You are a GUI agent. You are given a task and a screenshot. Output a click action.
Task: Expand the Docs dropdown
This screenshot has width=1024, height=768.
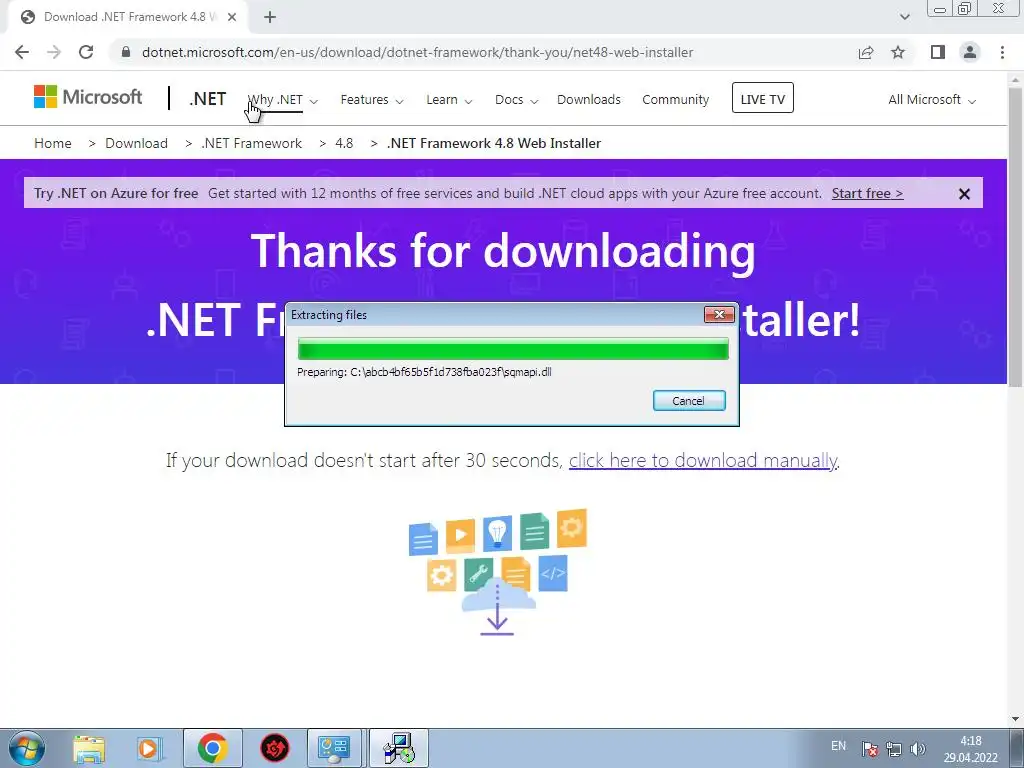516,100
